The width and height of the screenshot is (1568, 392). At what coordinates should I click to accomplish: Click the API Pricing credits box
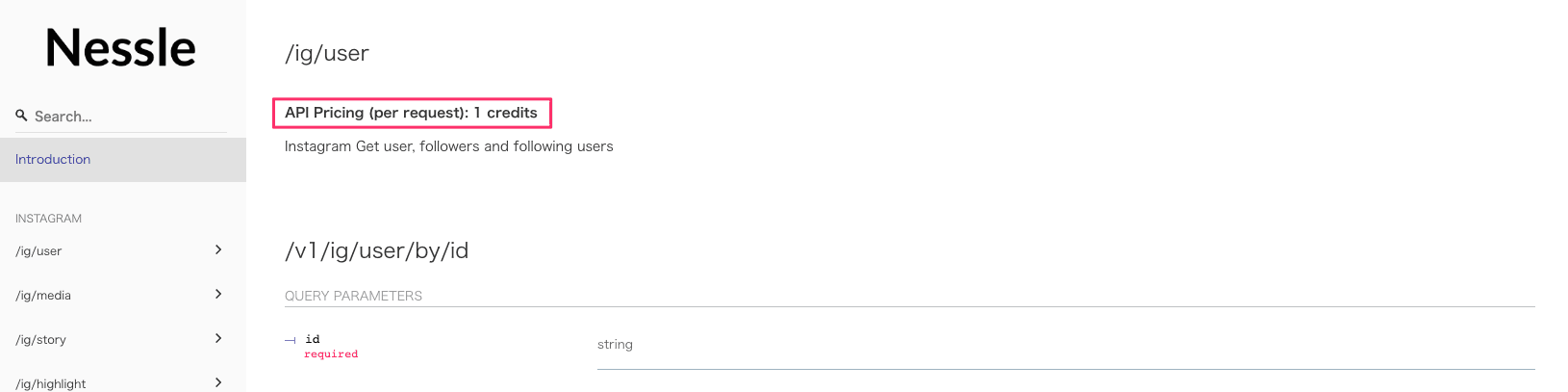point(412,113)
